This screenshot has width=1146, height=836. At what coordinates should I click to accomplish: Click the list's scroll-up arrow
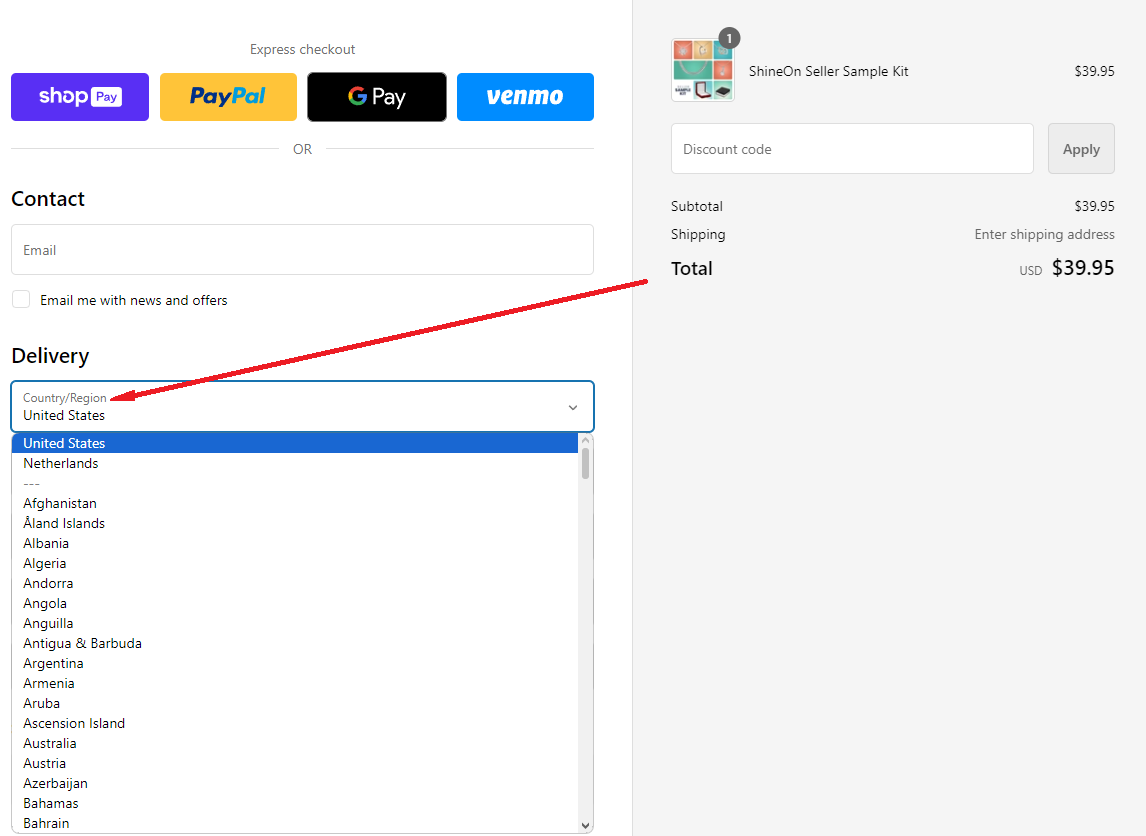coord(585,440)
